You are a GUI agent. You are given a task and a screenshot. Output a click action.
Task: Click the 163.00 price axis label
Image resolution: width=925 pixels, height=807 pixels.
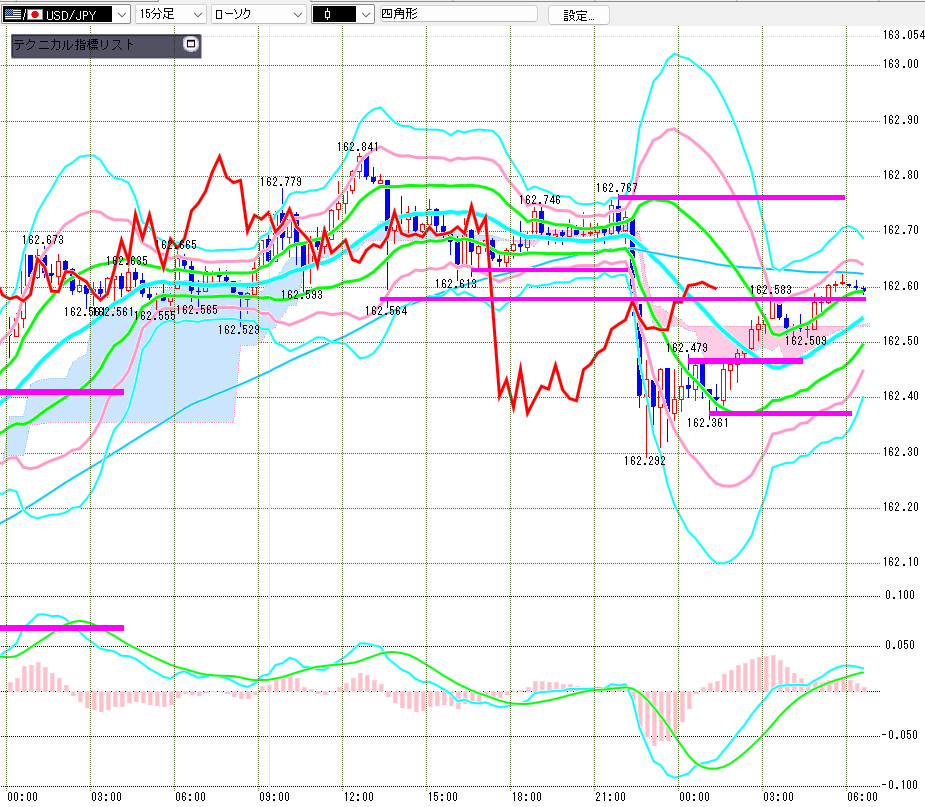click(x=900, y=64)
